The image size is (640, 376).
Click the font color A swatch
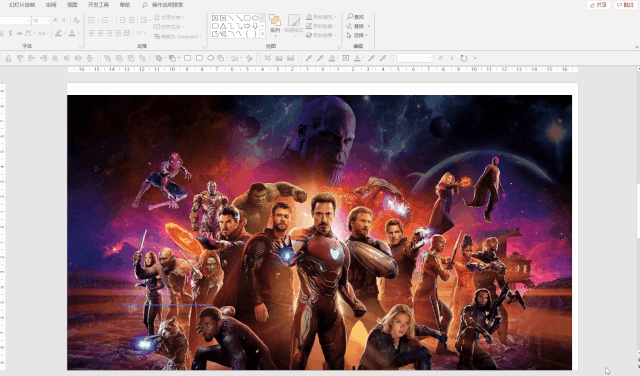click(72, 33)
